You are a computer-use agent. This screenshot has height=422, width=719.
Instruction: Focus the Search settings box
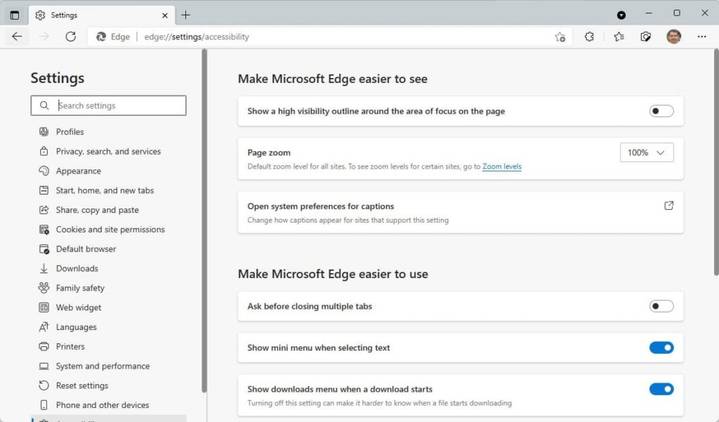[109, 106]
